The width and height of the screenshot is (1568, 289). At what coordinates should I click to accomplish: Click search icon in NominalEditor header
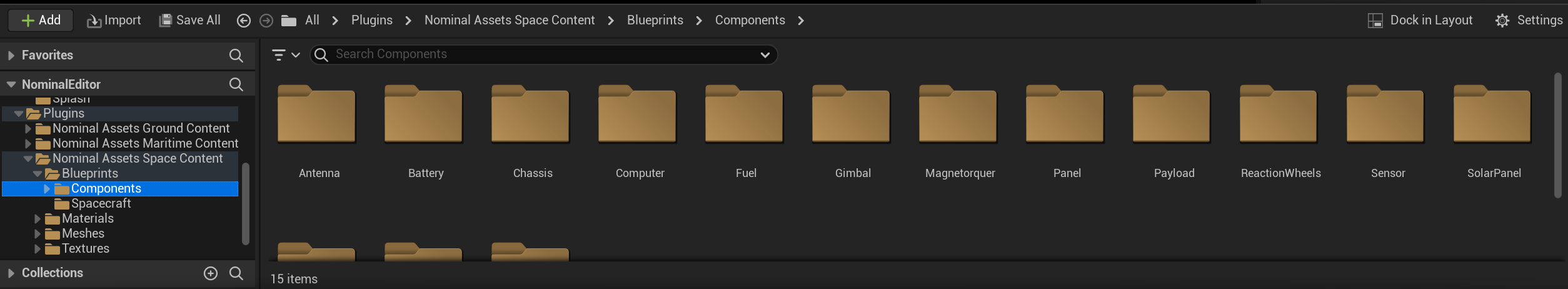pos(236,84)
